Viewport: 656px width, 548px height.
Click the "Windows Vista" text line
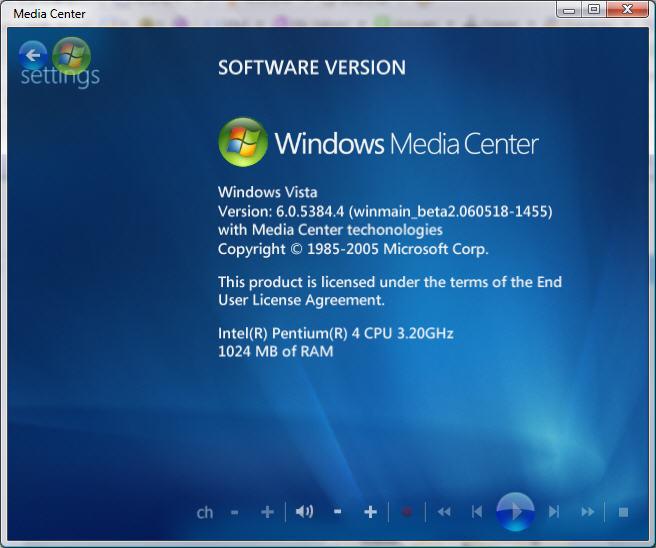coord(268,192)
